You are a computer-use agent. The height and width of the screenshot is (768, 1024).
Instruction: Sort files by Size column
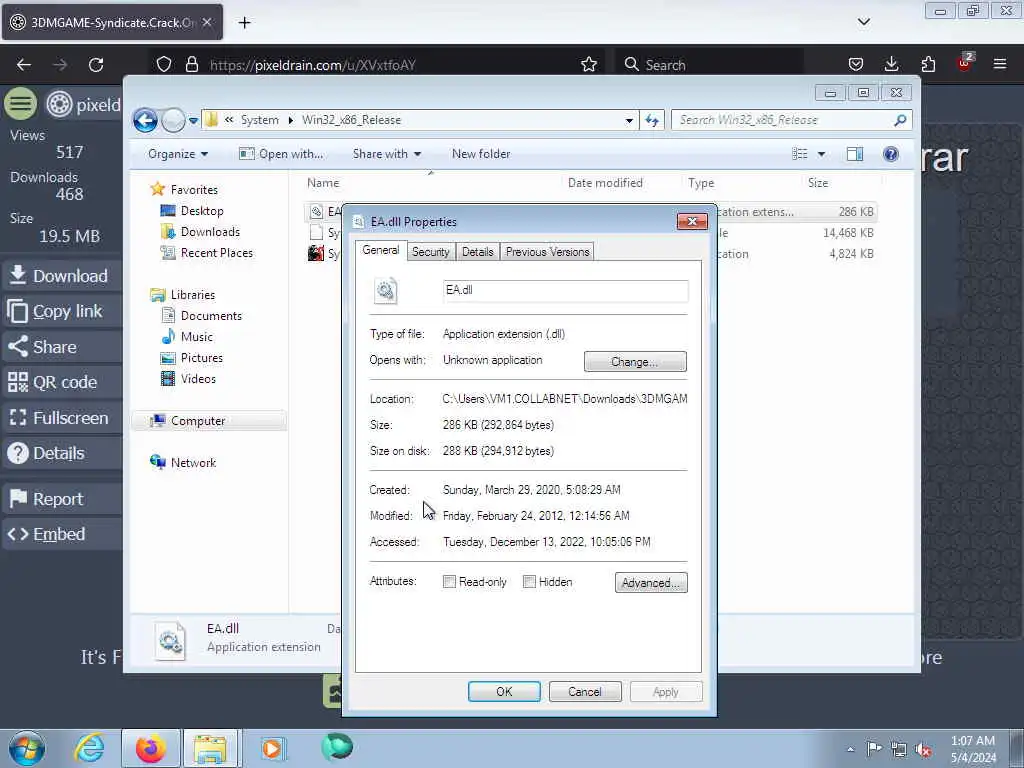[818, 183]
